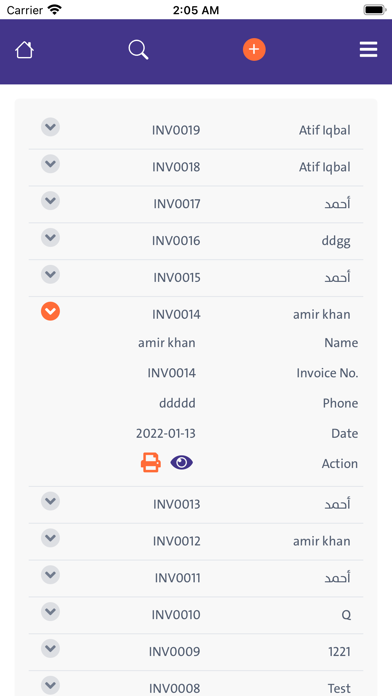Print invoice INV0014 with printer icon

coord(151,463)
